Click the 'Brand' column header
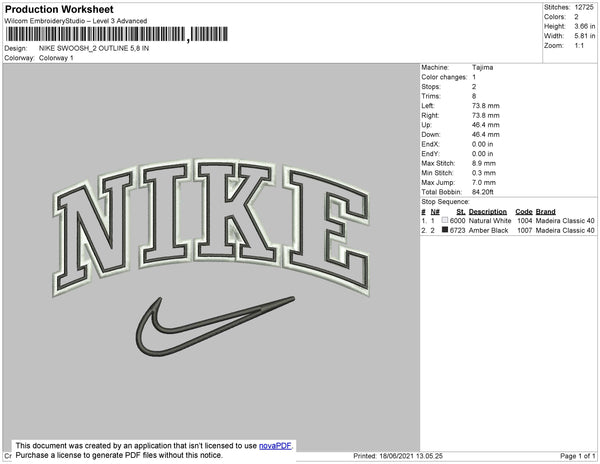This screenshot has width=600, height=464. click(x=545, y=212)
